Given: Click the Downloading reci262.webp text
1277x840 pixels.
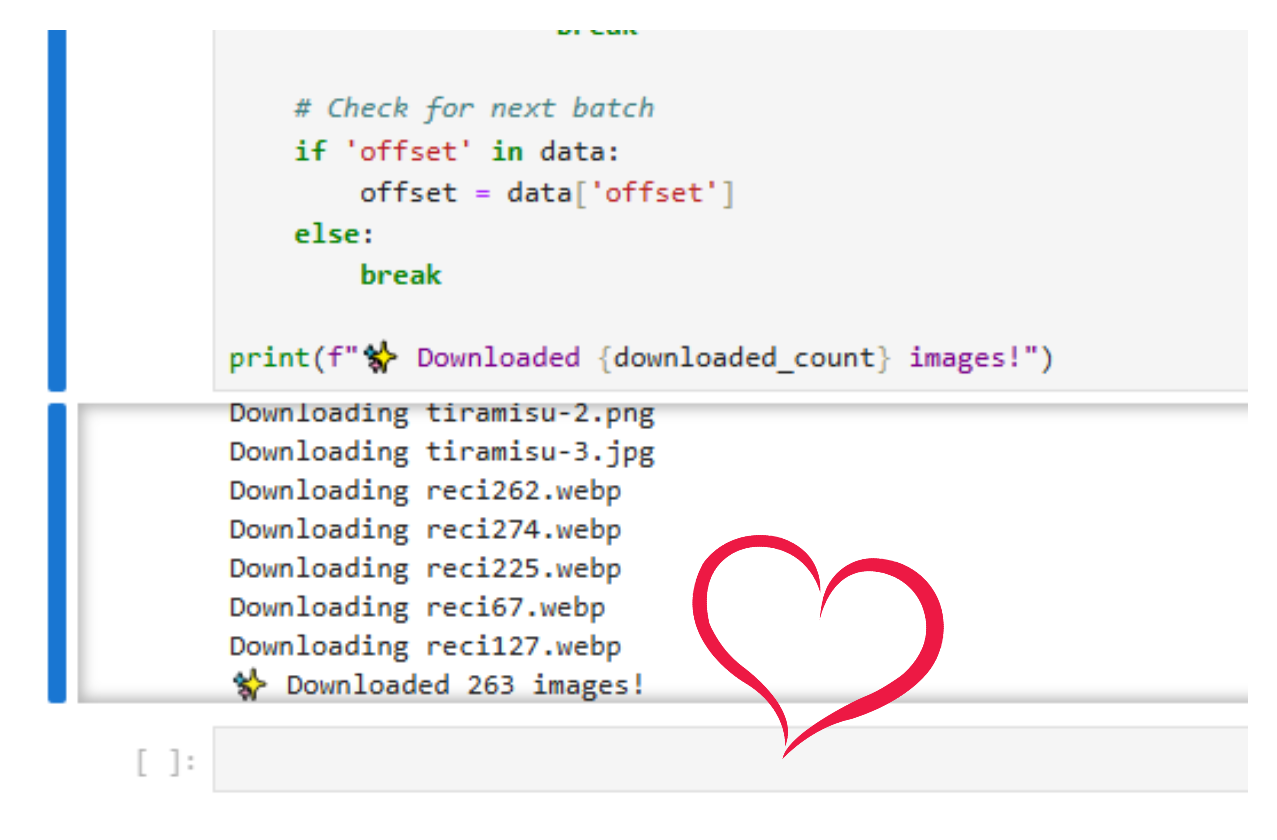Looking at the screenshot, I should coord(424,490).
